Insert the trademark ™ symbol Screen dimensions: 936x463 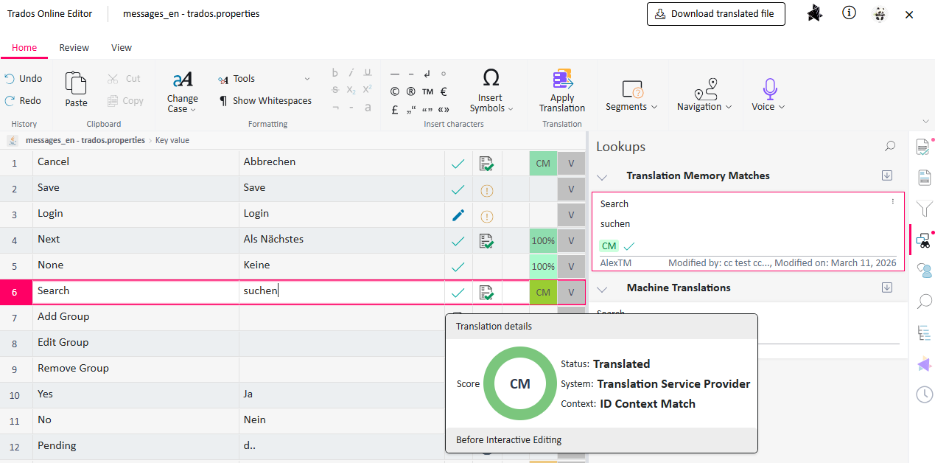tap(427, 92)
